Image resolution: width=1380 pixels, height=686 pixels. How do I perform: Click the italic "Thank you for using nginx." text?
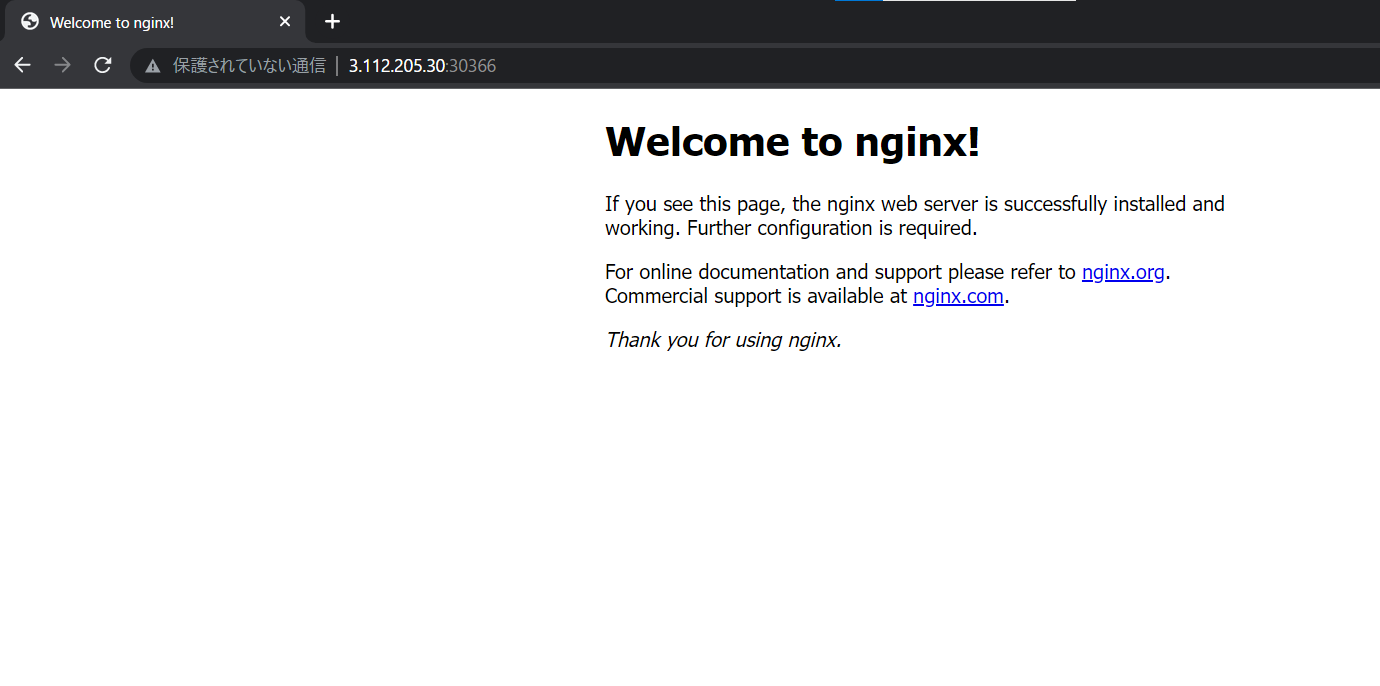tap(723, 340)
